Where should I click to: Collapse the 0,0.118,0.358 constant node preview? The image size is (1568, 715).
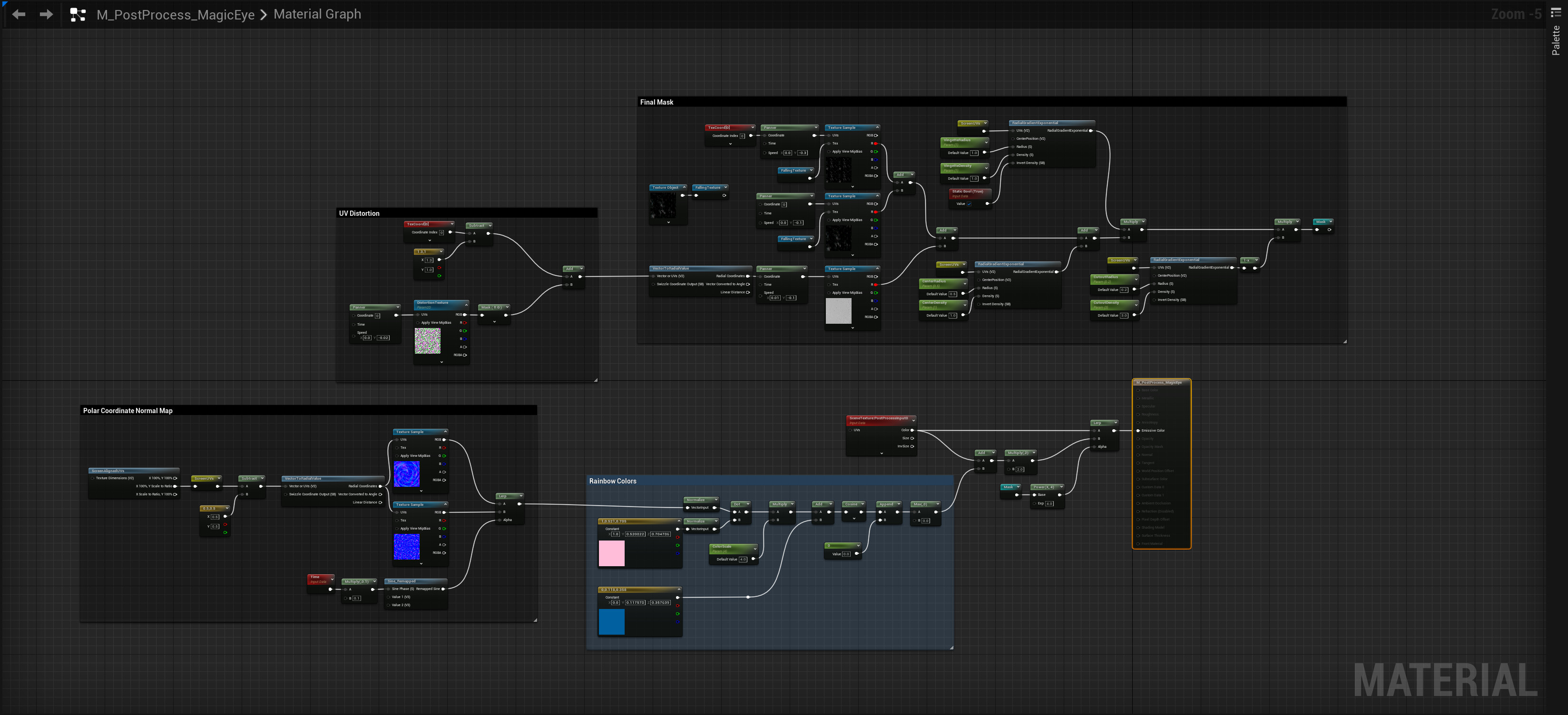pyautogui.click(x=679, y=589)
